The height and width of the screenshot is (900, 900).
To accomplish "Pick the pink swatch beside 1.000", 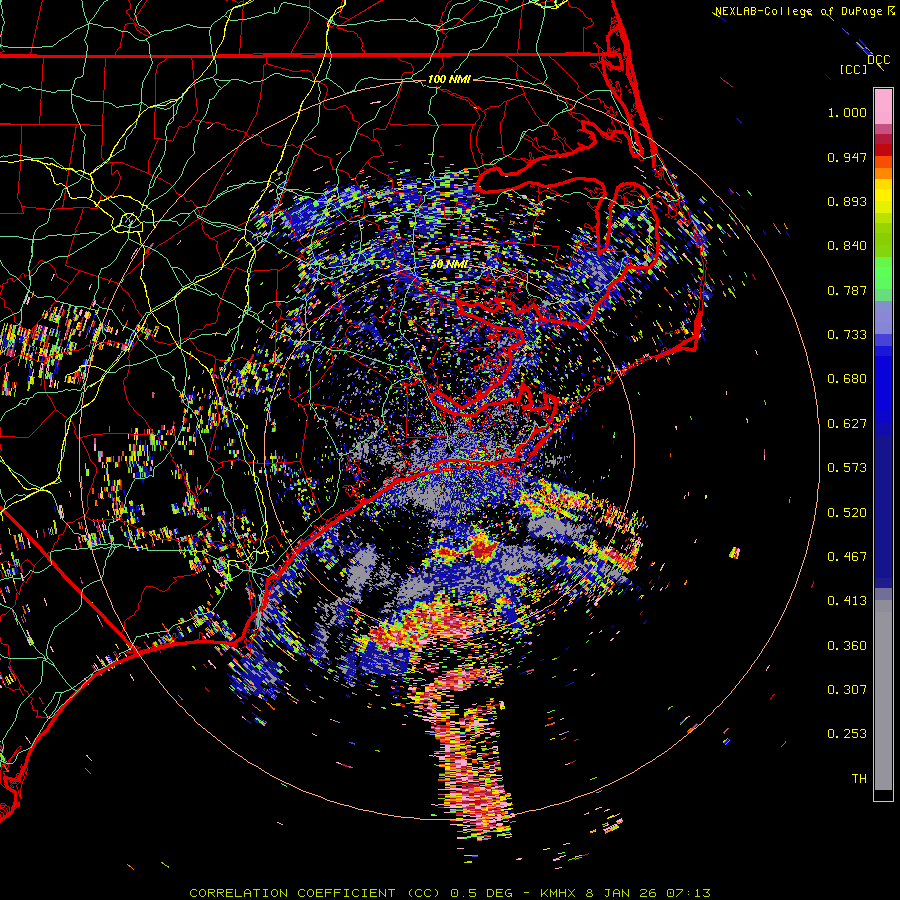I will 883,107.
